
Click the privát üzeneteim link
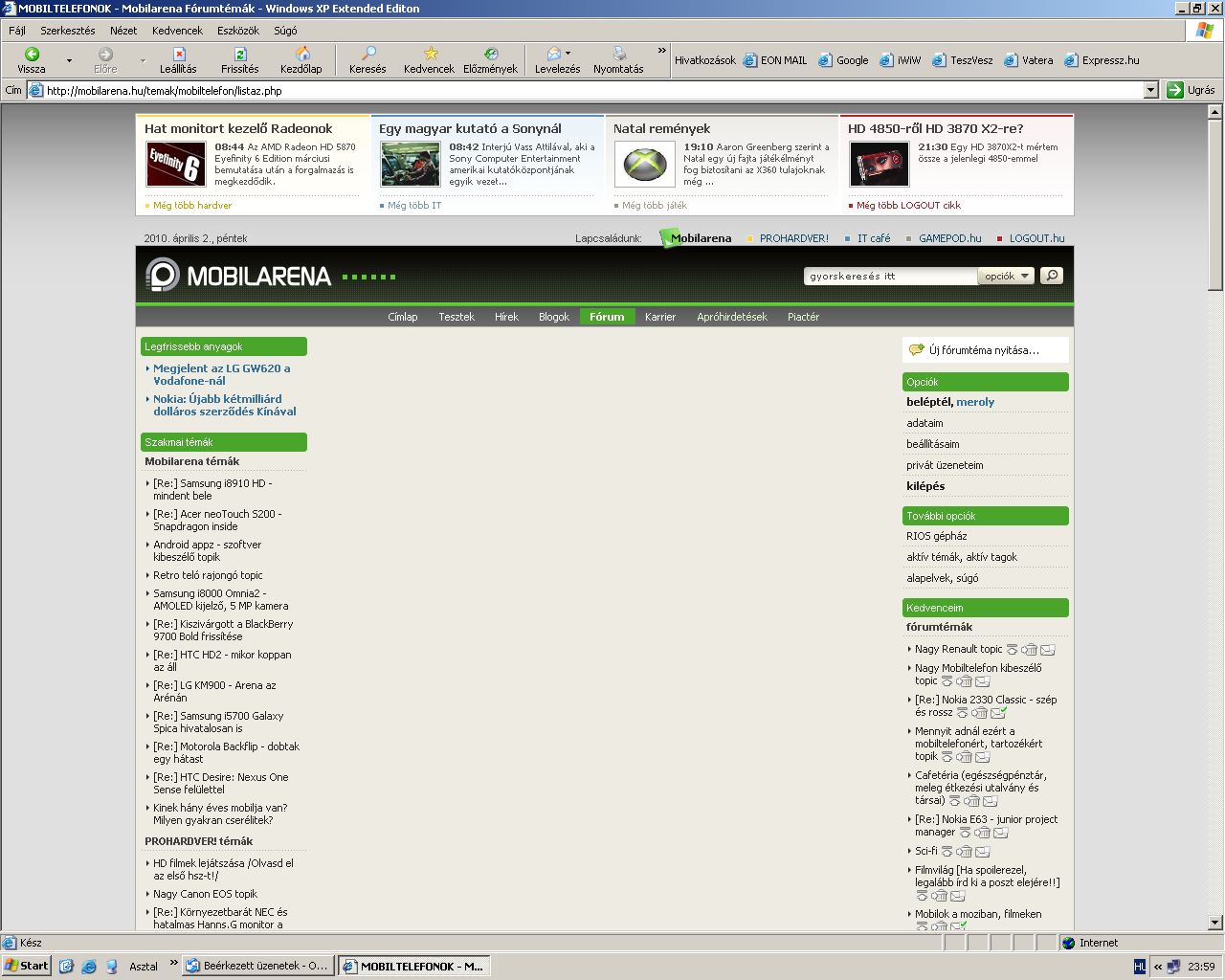[x=945, y=465]
